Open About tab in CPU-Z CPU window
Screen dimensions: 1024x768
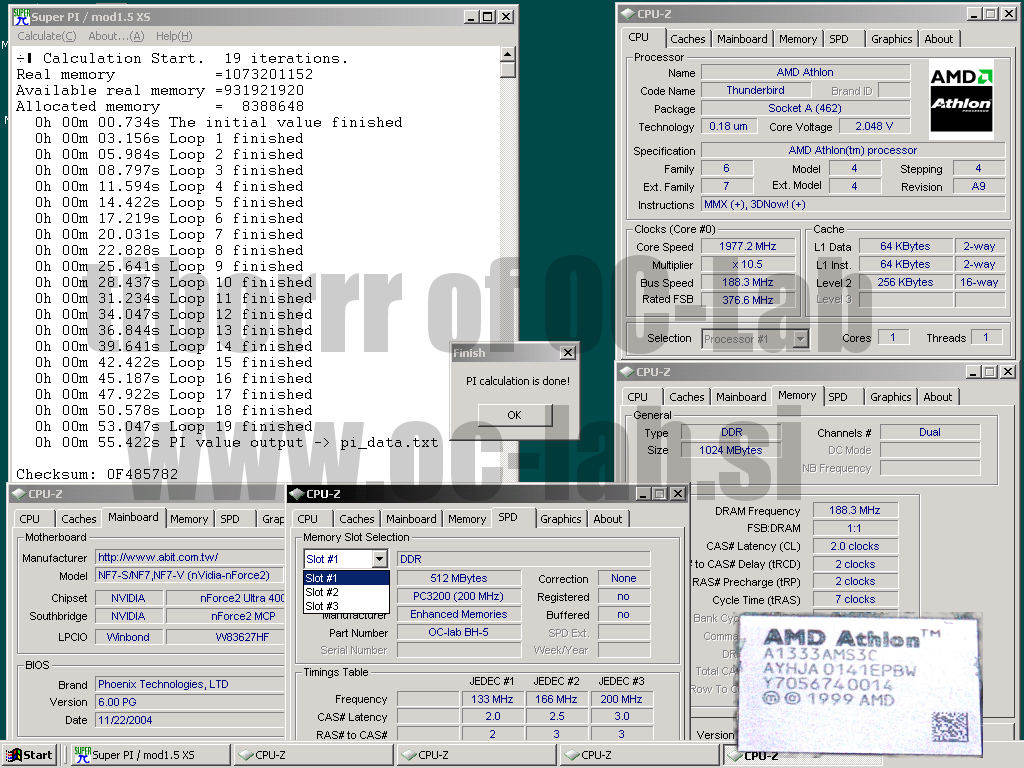click(x=938, y=39)
